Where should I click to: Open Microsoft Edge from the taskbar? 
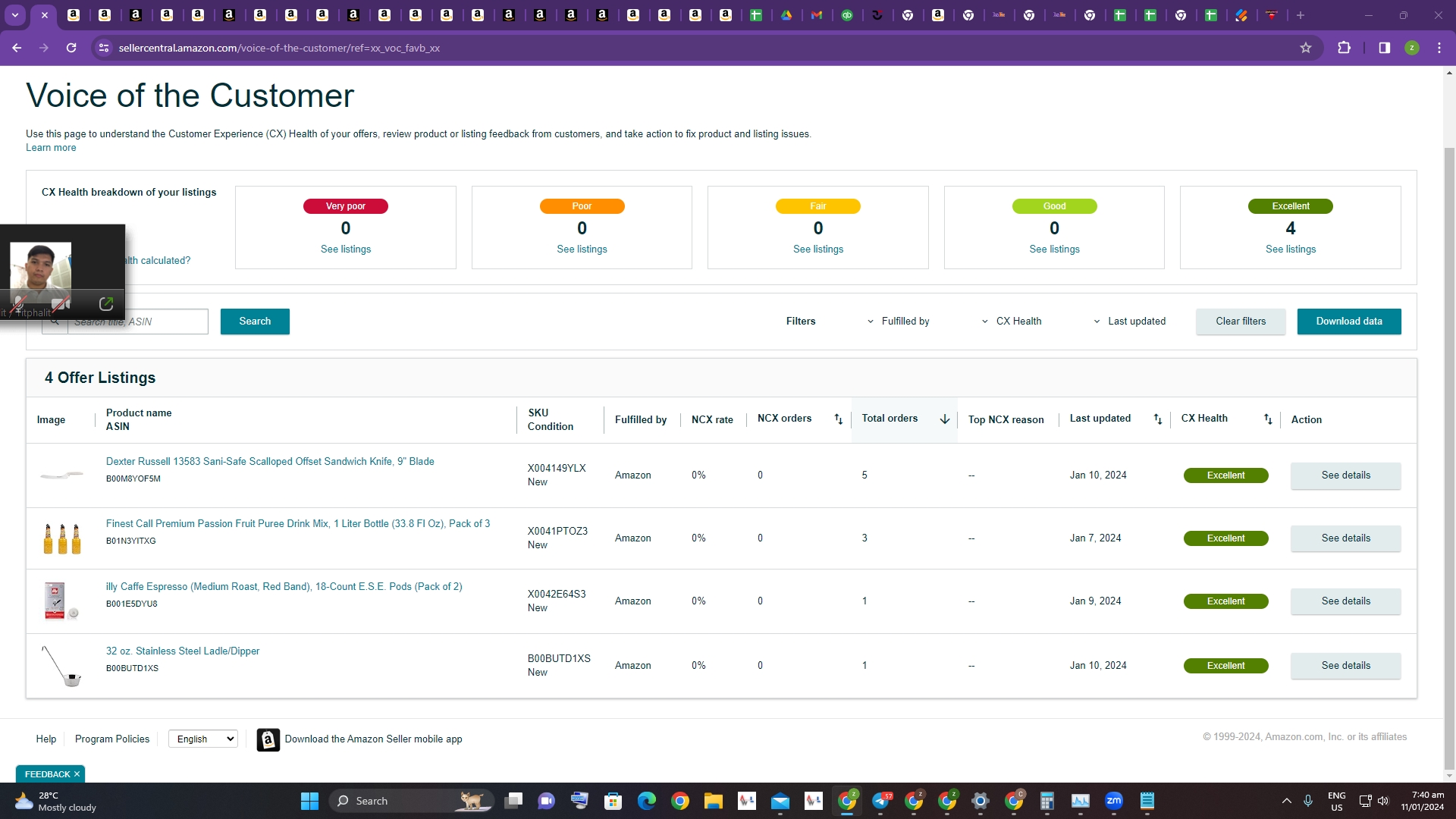[x=647, y=801]
